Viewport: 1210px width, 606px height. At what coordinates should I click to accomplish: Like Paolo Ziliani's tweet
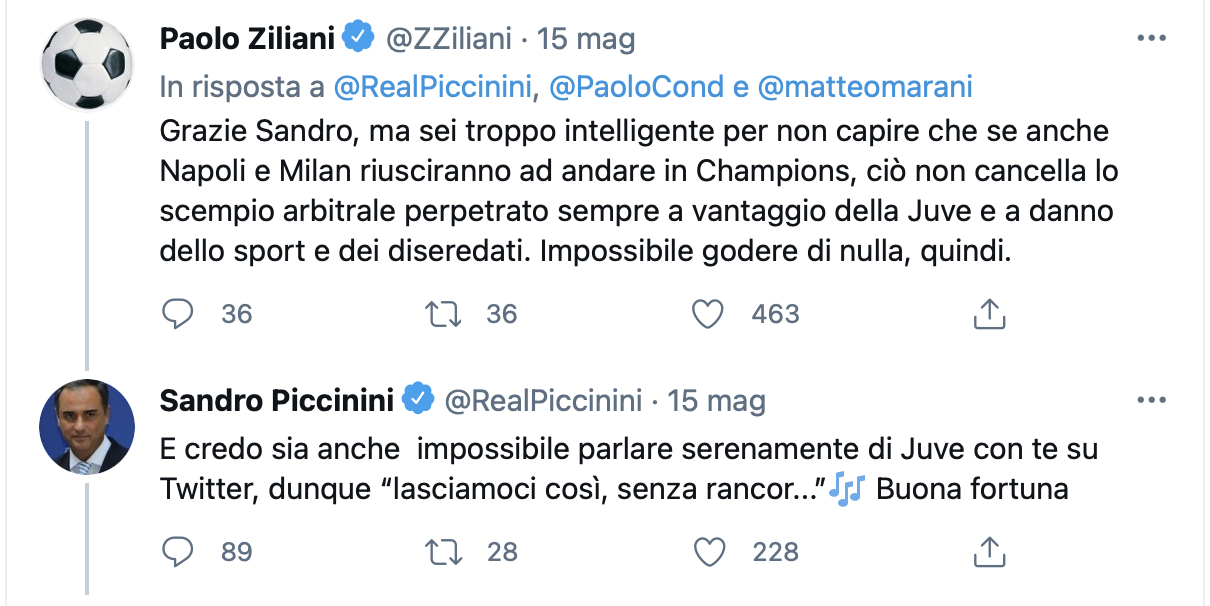tap(707, 313)
